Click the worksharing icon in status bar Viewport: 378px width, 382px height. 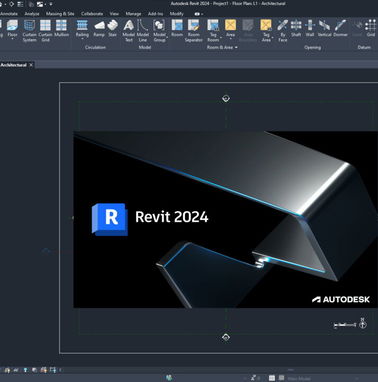[x=169, y=378]
